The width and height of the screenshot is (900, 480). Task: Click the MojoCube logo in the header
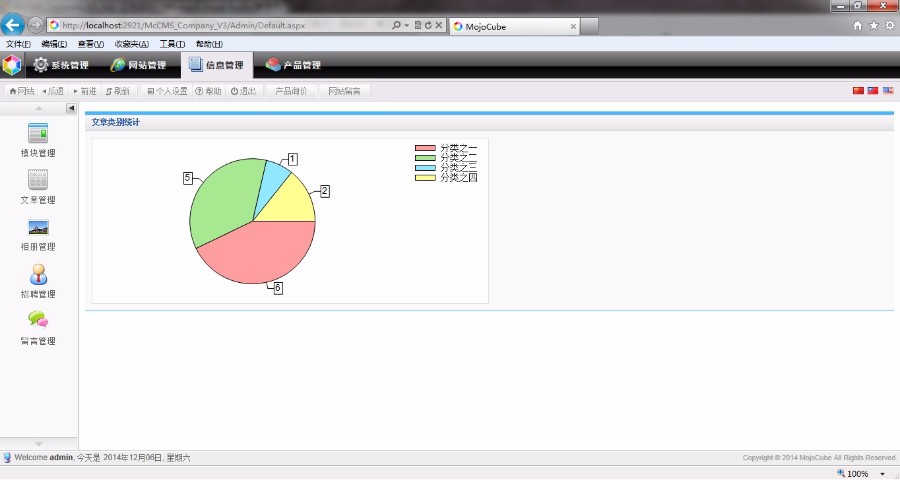click(11, 65)
